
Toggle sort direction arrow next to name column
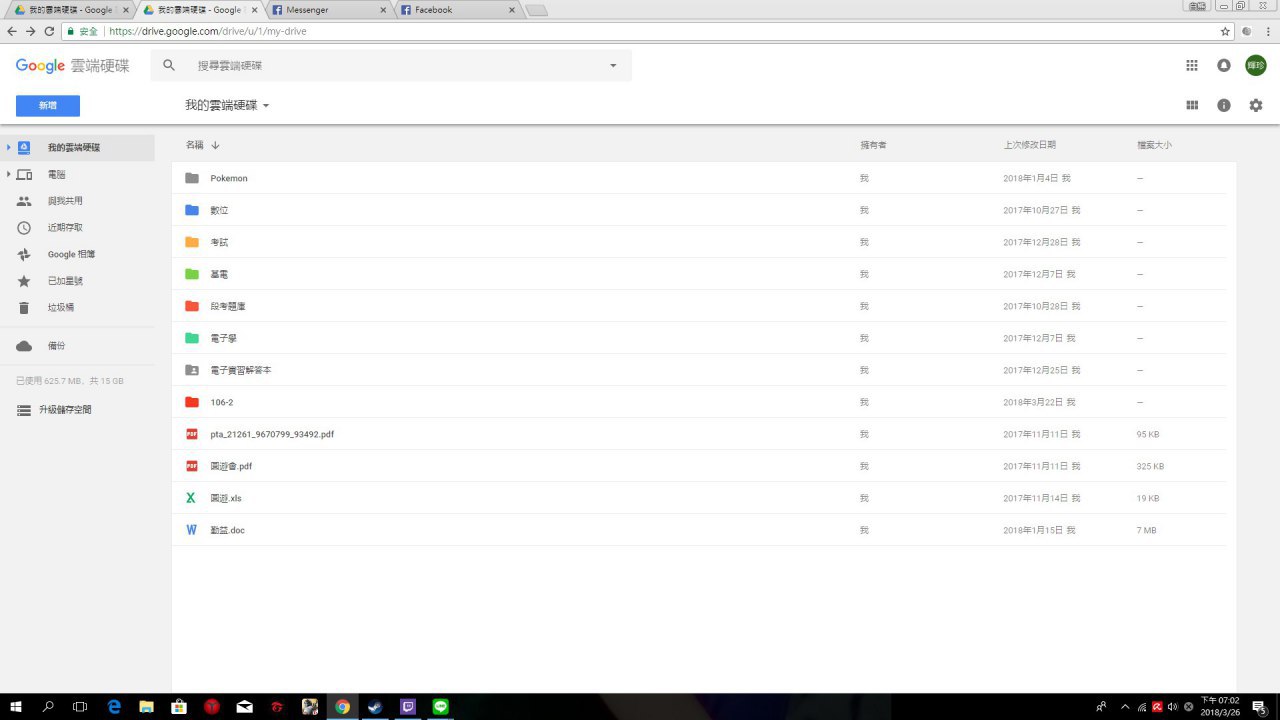pos(215,145)
